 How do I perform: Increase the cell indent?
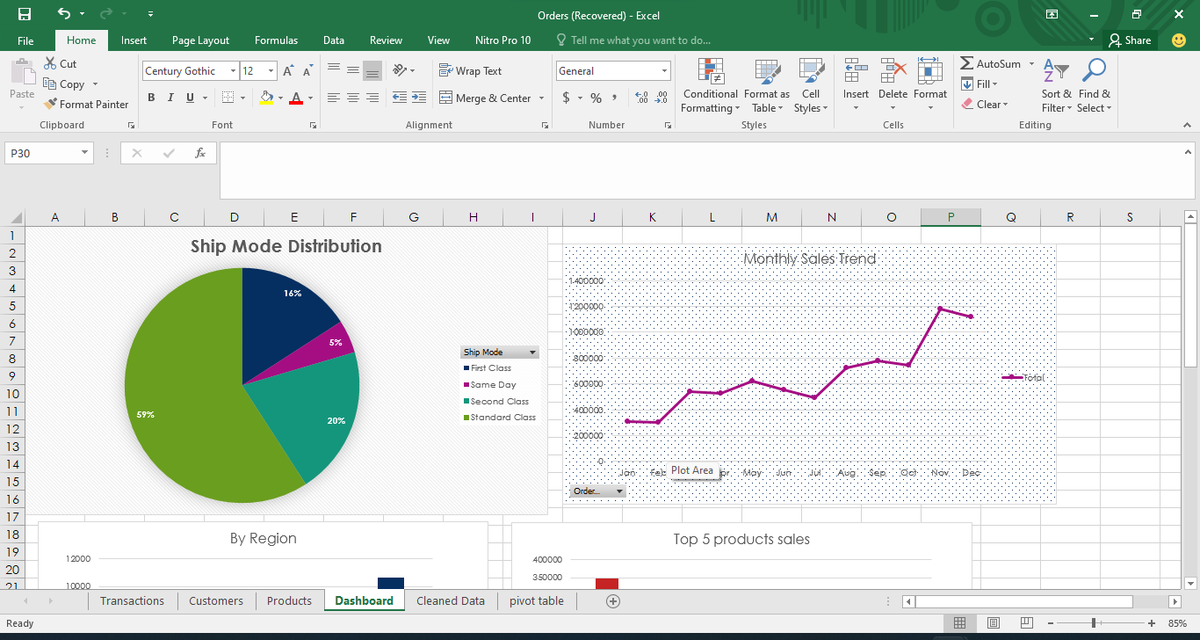(418, 98)
